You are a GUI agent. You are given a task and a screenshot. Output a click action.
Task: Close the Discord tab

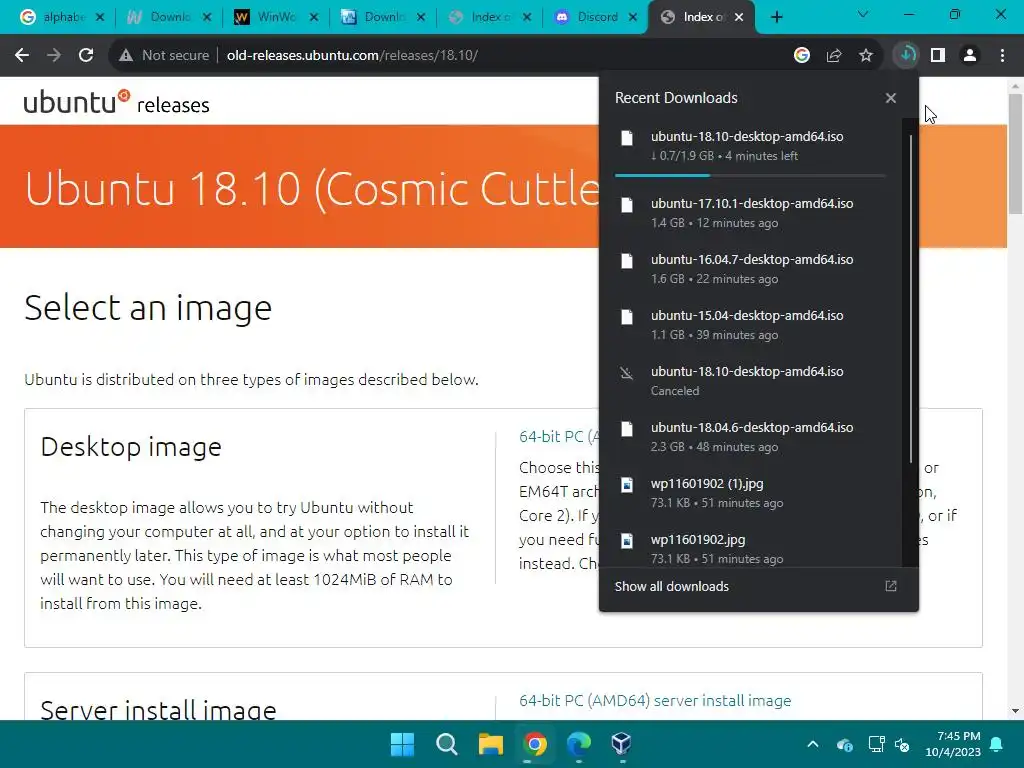pos(633,17)
